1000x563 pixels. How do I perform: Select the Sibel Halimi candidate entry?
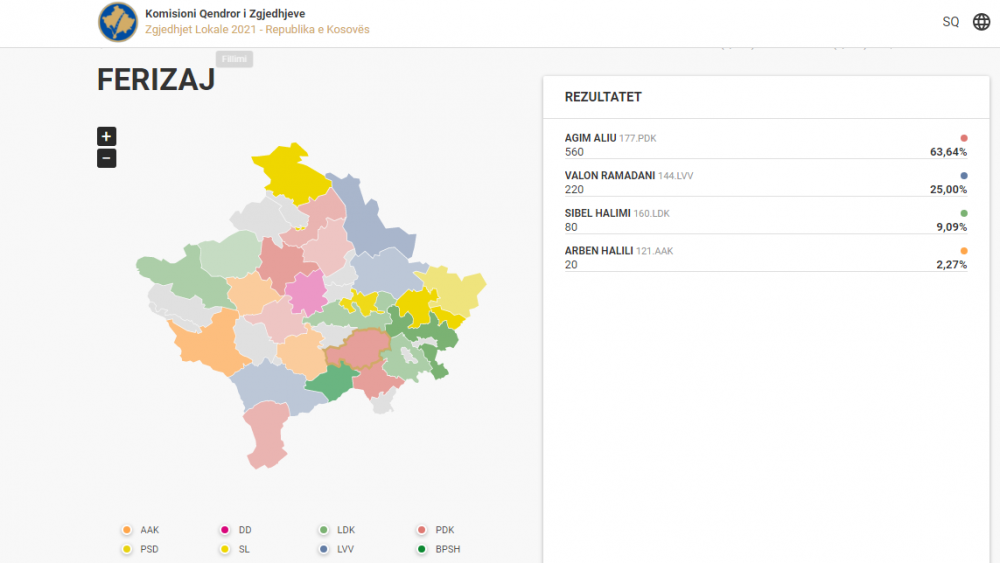[765, 220]
